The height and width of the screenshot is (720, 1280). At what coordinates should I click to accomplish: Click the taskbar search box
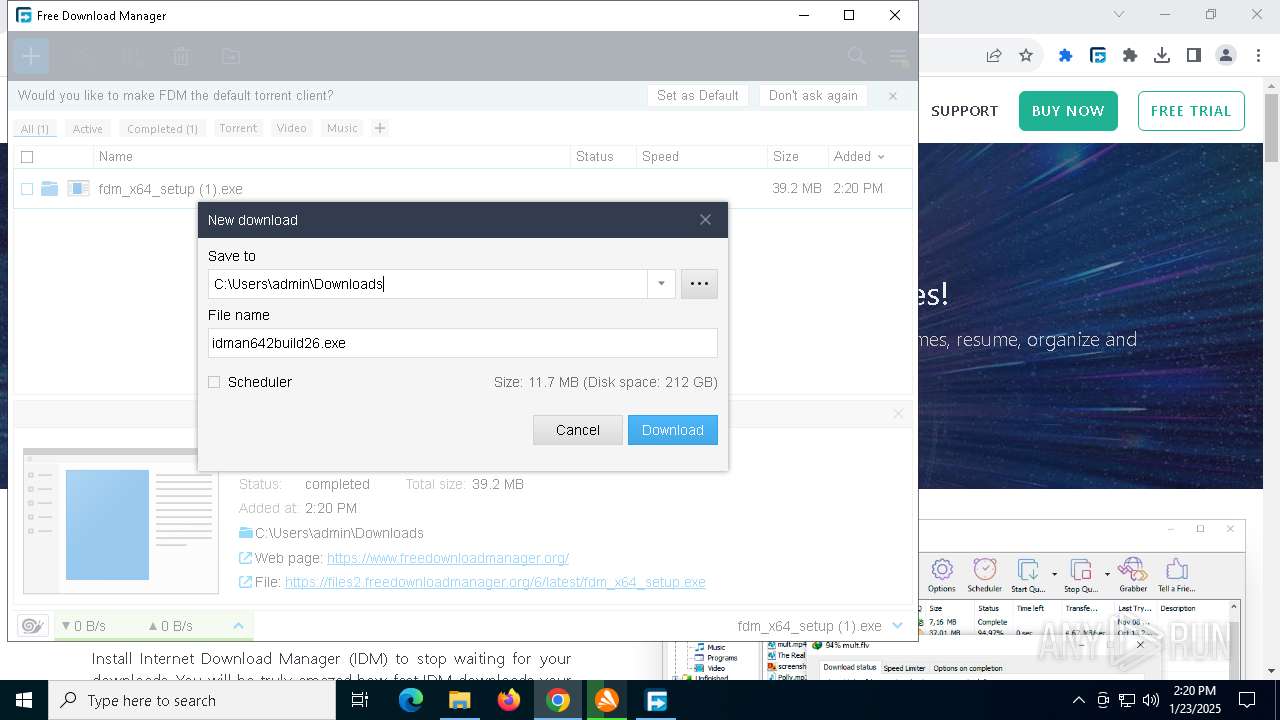[192, 700]
